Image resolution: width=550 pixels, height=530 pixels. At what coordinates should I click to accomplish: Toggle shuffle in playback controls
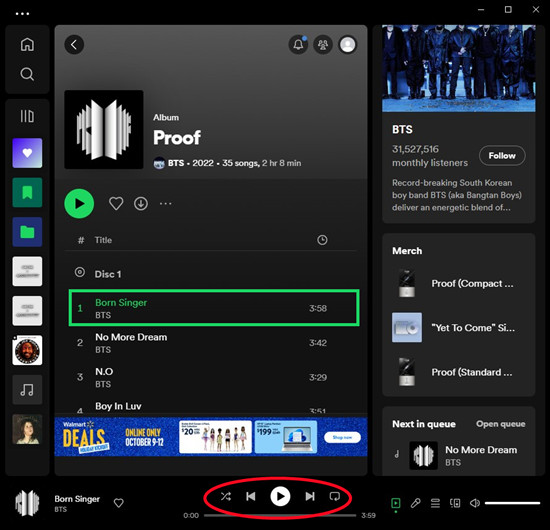tap(226, 496)
